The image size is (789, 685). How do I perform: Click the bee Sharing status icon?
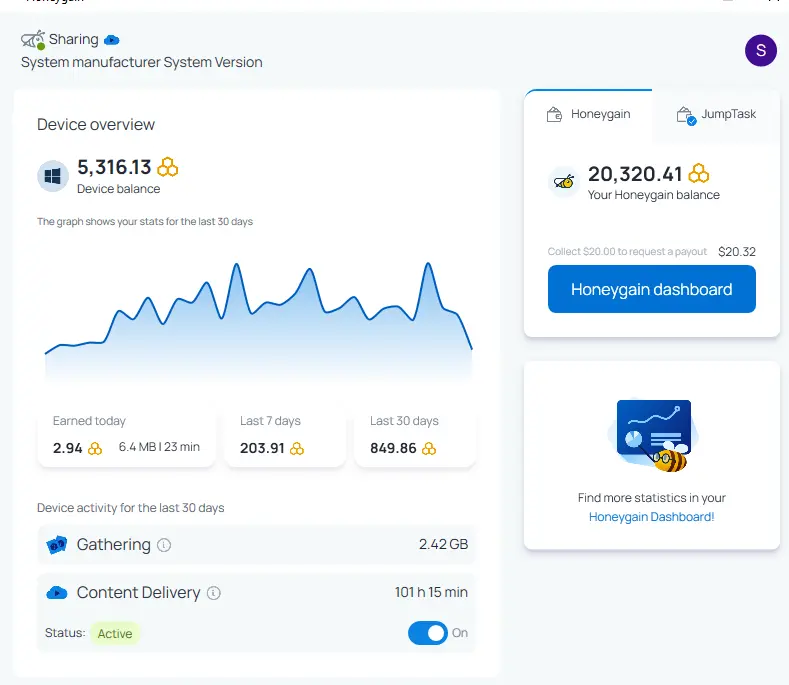(33, 39)
